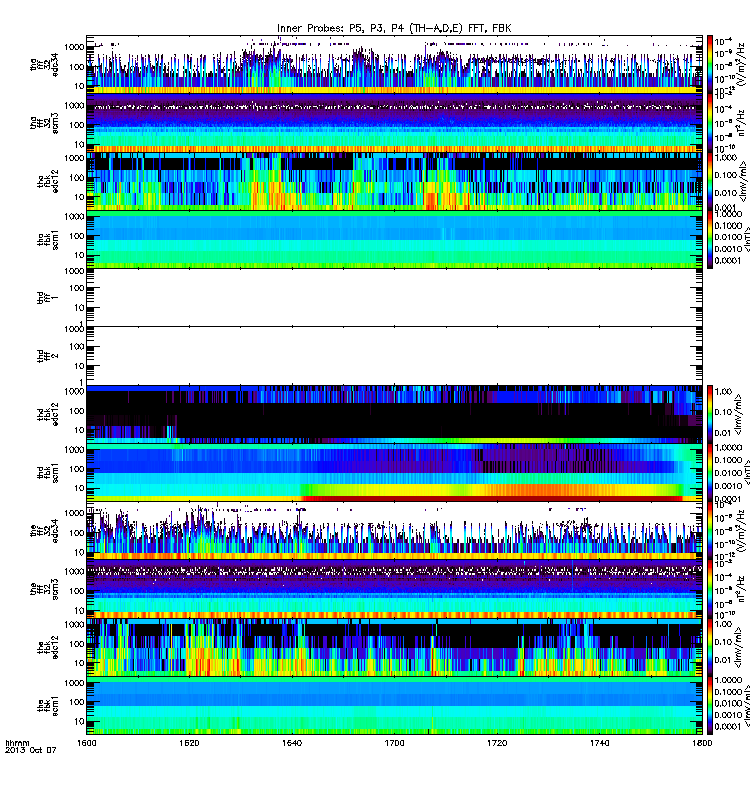This screenshot has height=800, width=750.
Task: Click the the fbk scm1 panel y-axis label
Action: [x=48, y=705]
